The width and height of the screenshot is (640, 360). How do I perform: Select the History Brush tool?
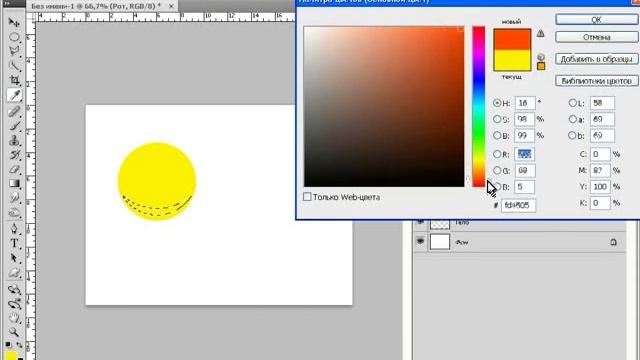[14, 155]
